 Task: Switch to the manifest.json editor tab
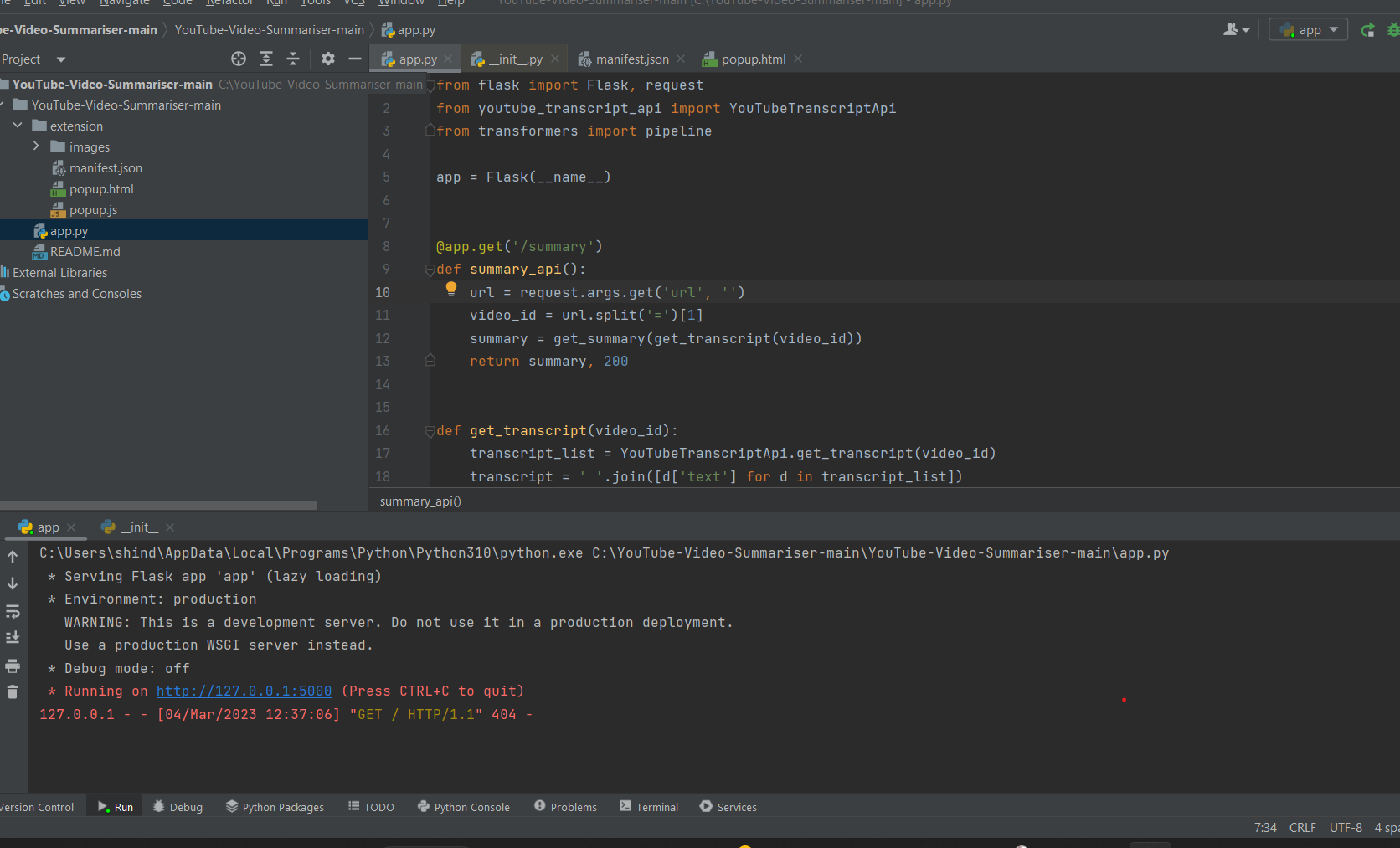[632, 59]
